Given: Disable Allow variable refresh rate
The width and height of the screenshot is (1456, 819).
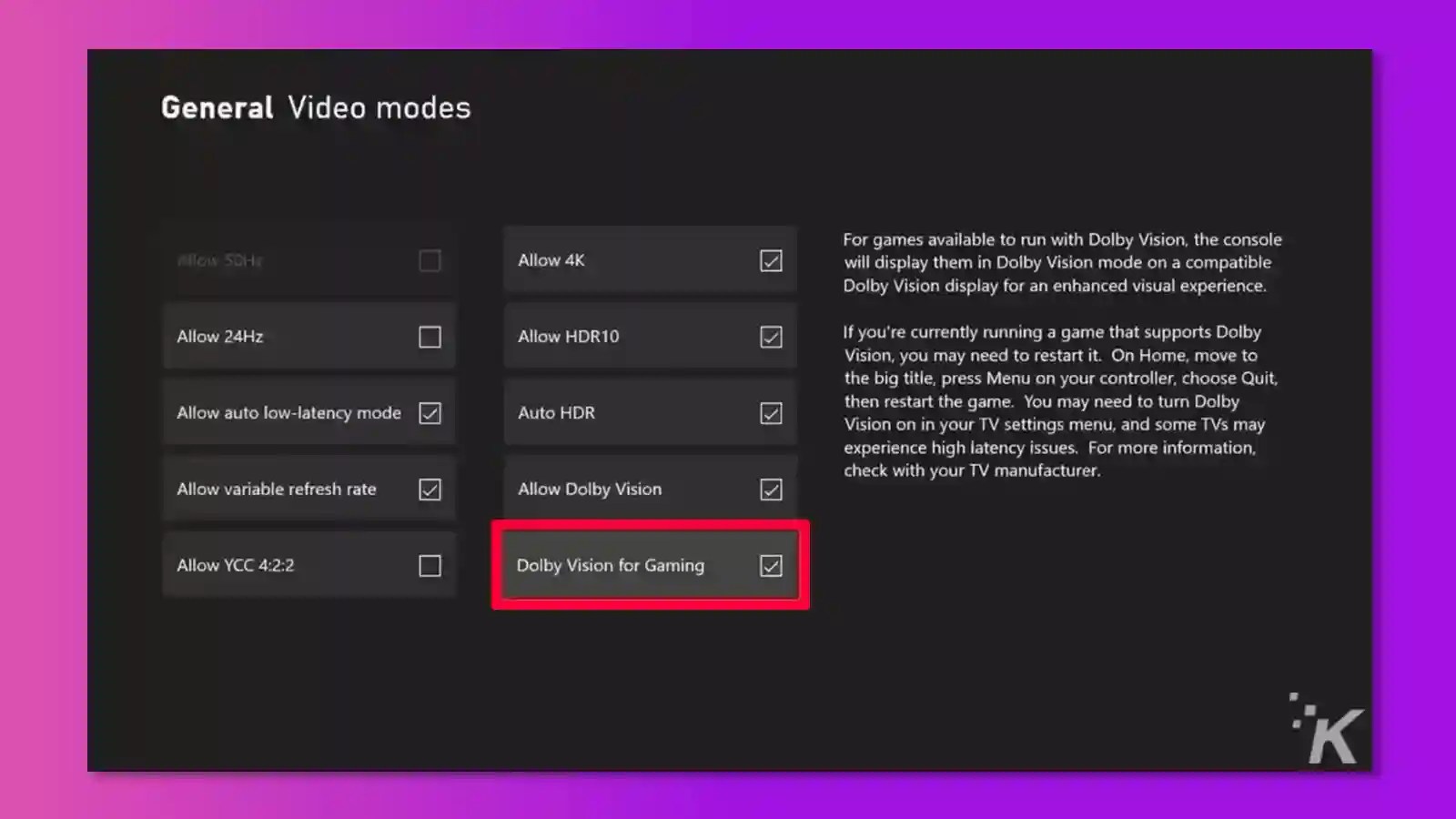Looking at the screenshot, I should pos(429,489).
